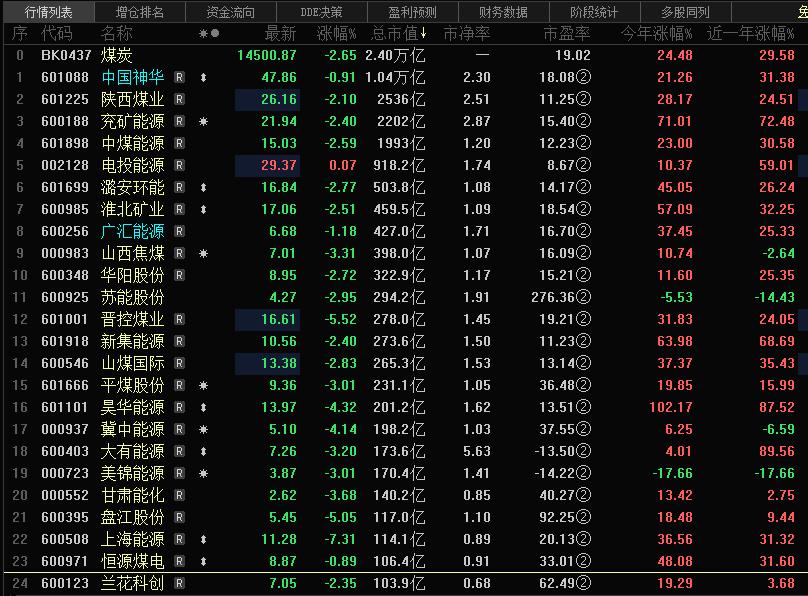This screenshot has height=596, width=808.
Task: Sort by 最新 price column header
Action: [x=280, y=33]
